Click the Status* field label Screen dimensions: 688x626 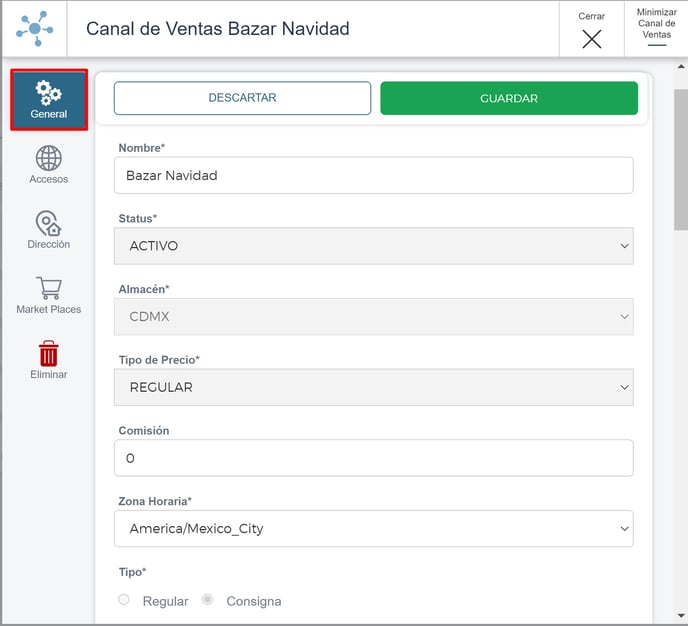[x=138, y=218]
